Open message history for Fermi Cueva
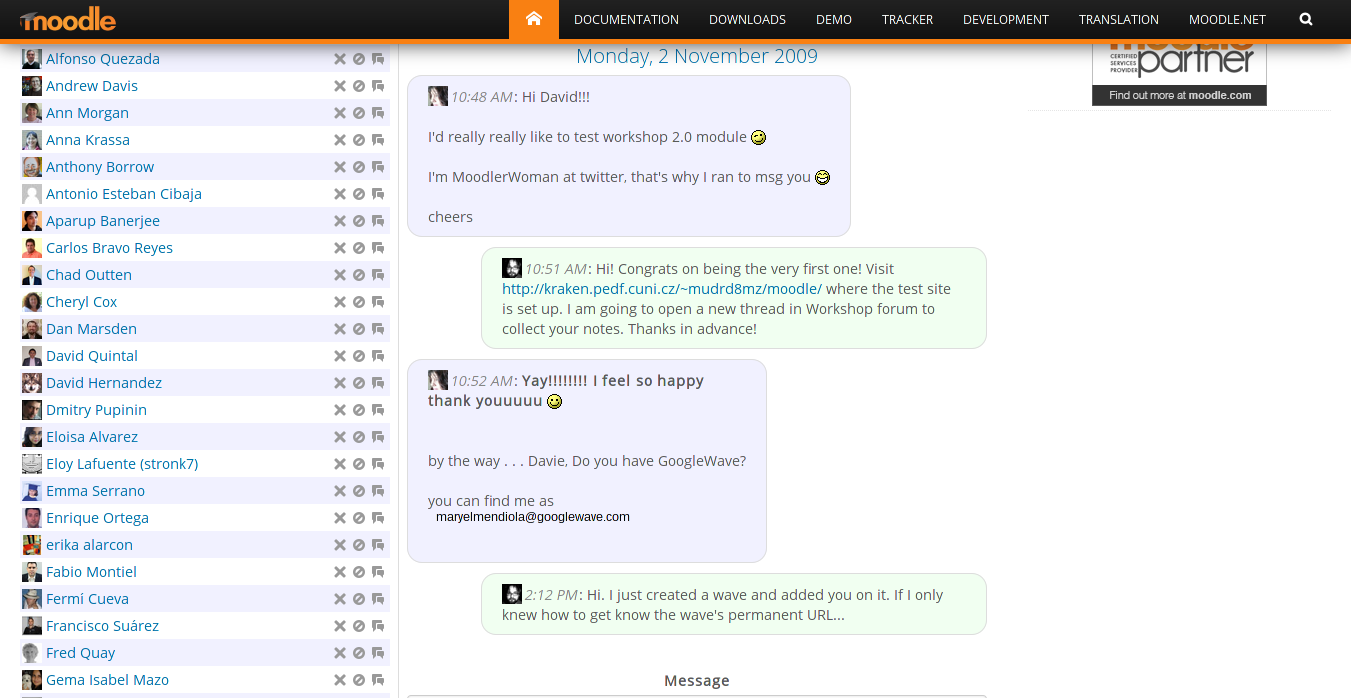1351x698 pixels. pyautogui.click(x=378, y=599)
